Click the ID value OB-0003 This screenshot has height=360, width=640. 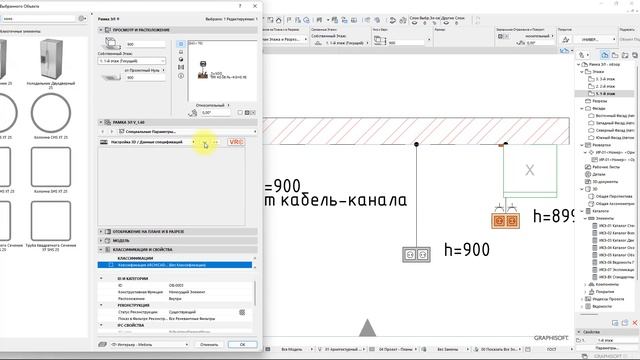point(176,285)
